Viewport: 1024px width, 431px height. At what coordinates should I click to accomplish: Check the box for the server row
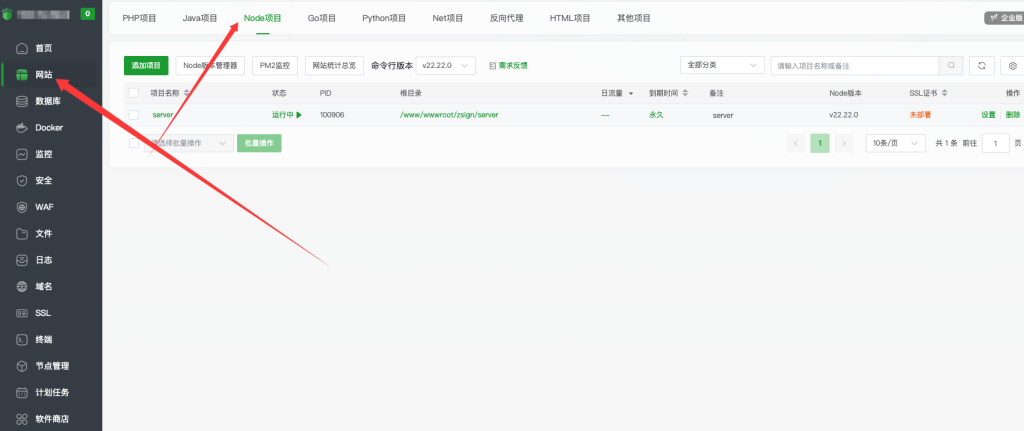click(x=134, y=115)
